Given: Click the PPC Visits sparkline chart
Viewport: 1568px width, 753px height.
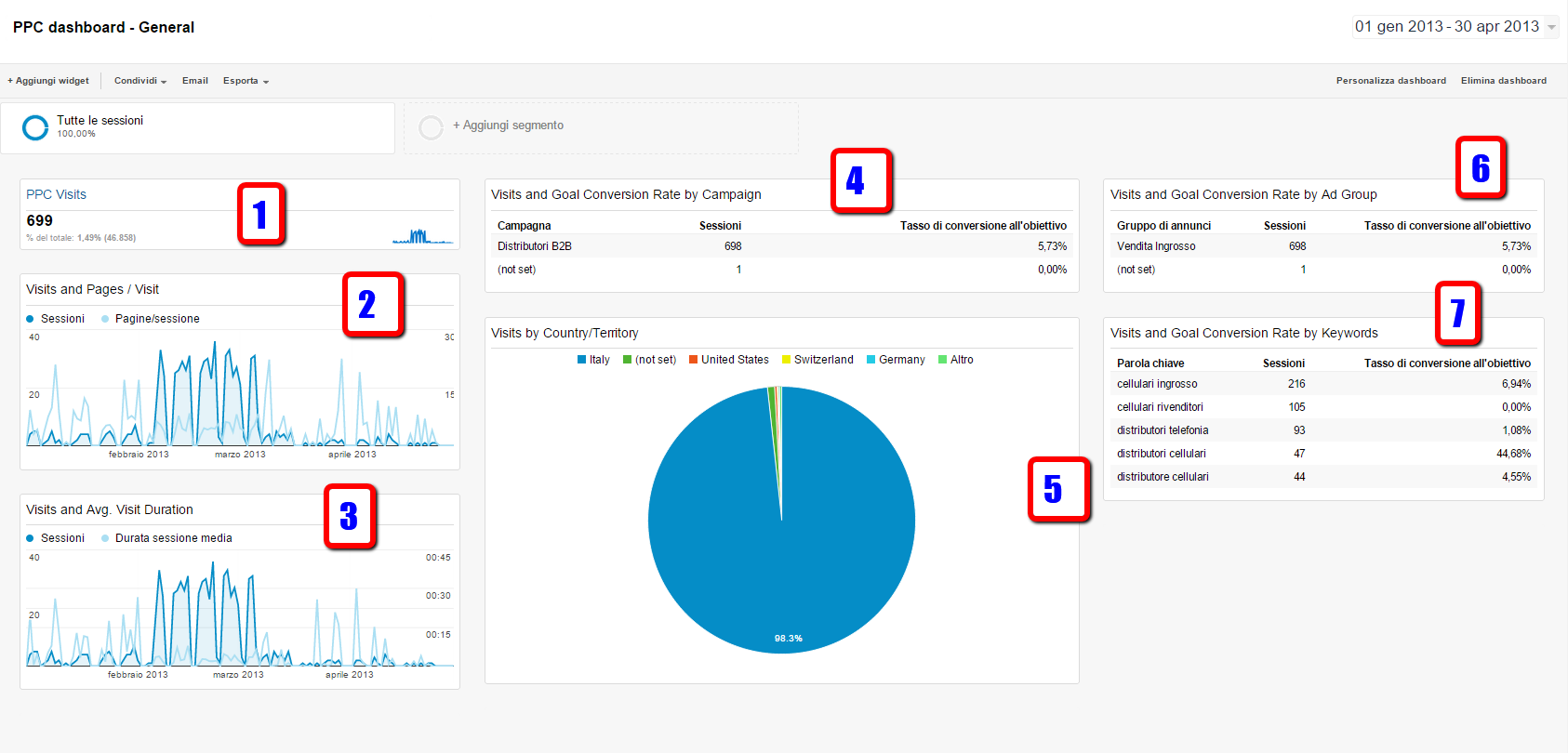Looking at the screenshot, I should (423, 236).
